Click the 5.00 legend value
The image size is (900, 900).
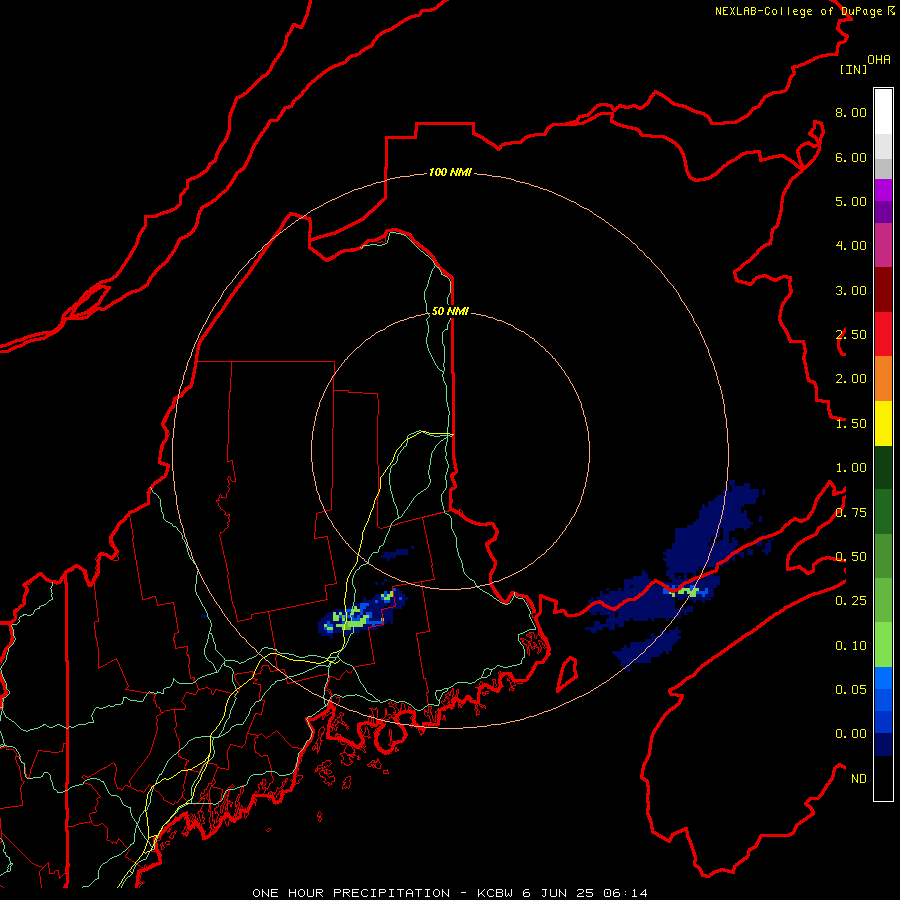pyautogui.click(x=851, y=201)
